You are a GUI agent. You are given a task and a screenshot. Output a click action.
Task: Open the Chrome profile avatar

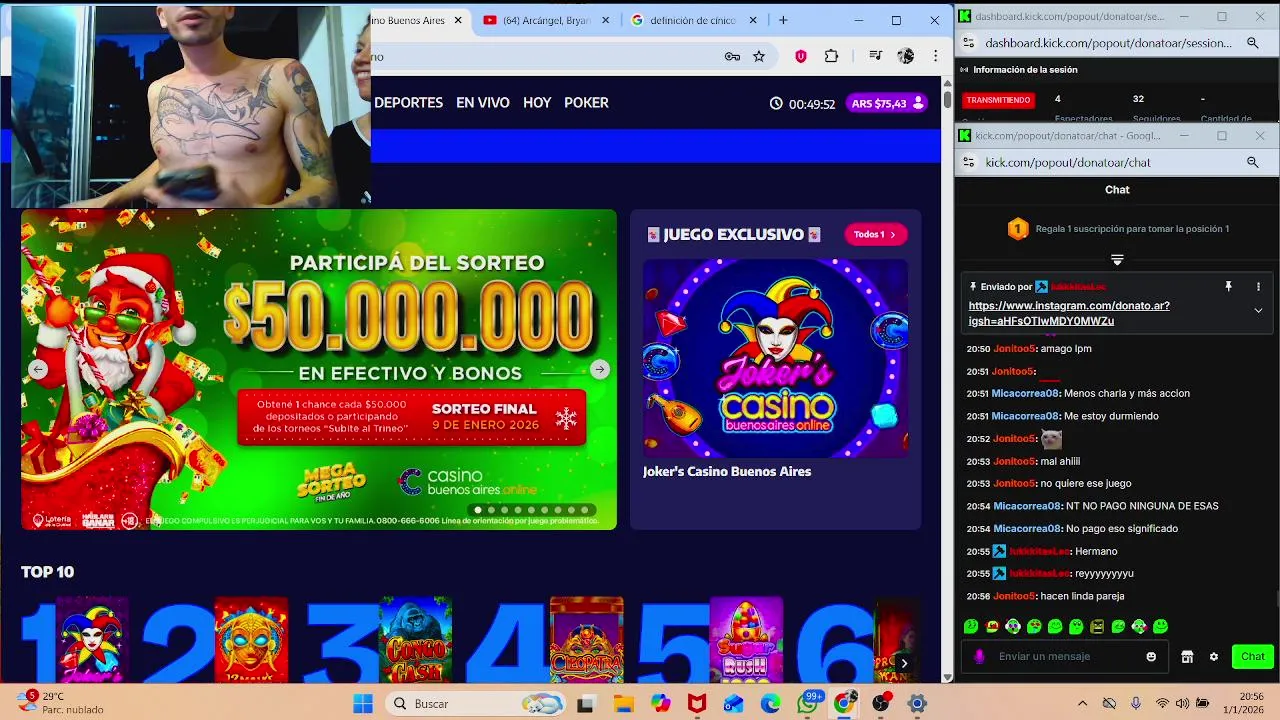(x=906, y=56)
